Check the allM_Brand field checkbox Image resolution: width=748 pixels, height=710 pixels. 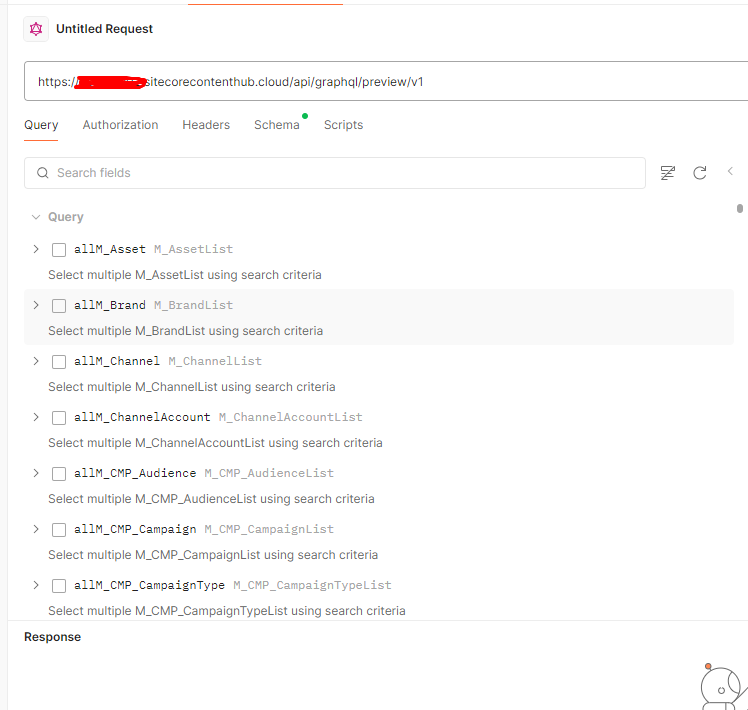pos(59,305)
